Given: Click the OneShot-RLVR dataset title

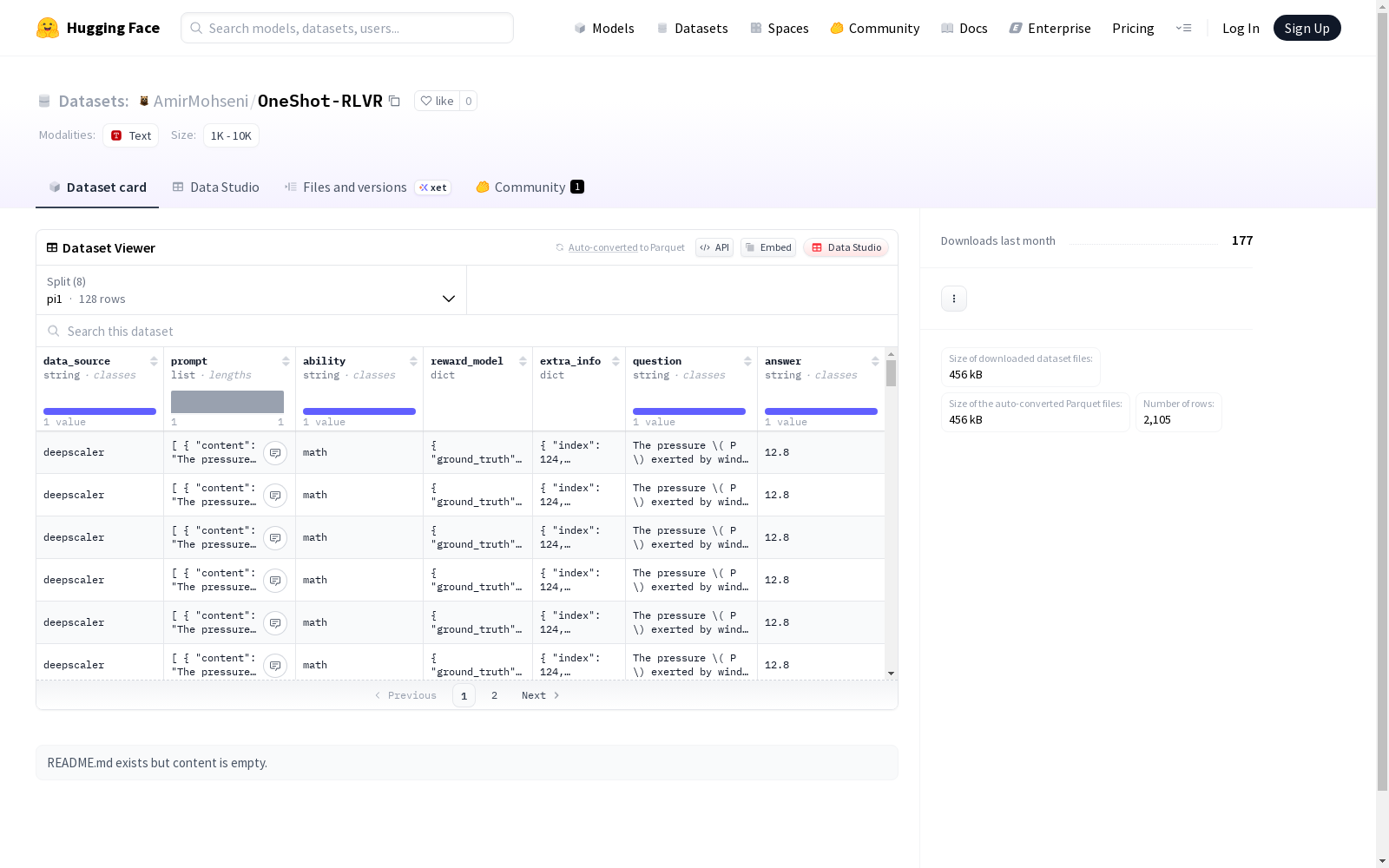Looking at the screenshot, I should tap(320, 101).
